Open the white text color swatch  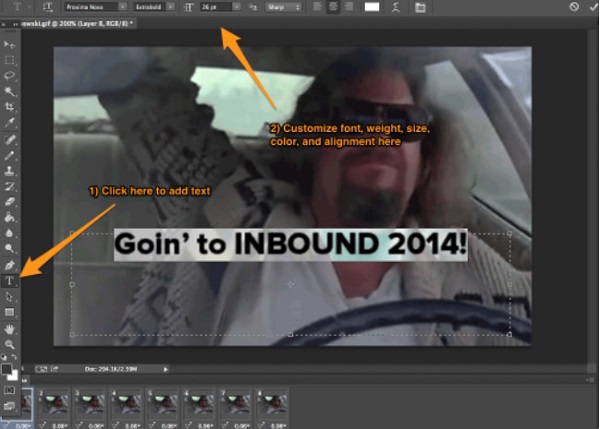coord(372,7)
